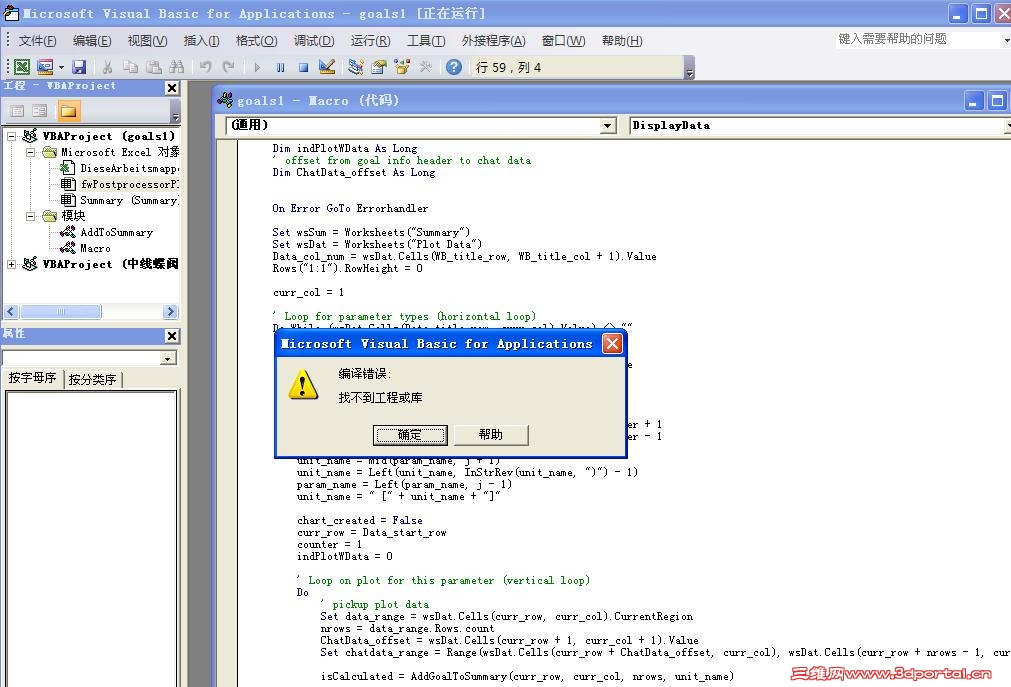
Task: Collapse the 模块 modules folder node
Action: coord(30,216)
